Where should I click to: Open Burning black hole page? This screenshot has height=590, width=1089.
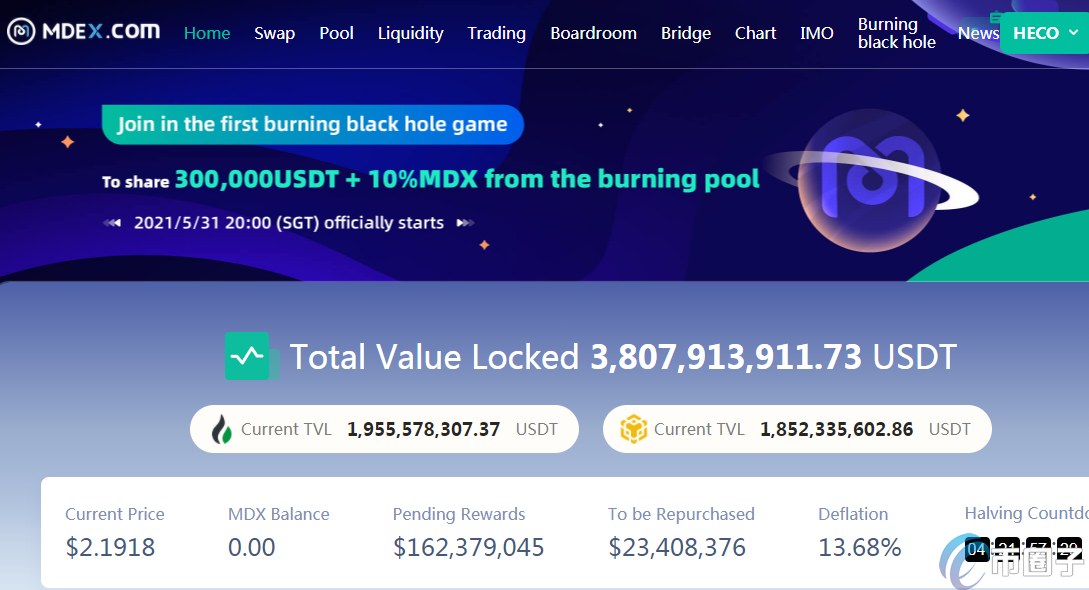pos(896,33)
